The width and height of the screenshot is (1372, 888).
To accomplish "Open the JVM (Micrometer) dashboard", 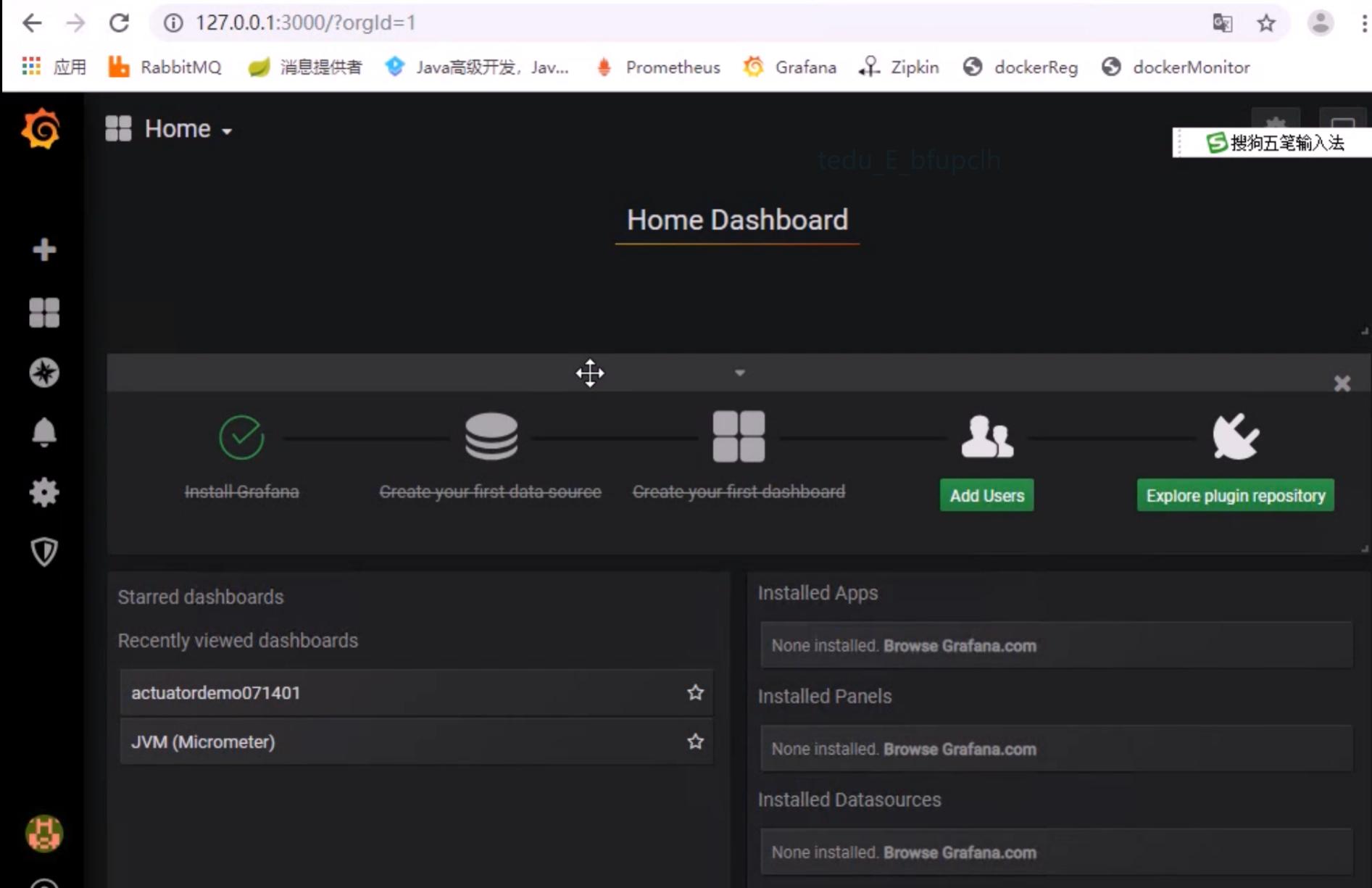I will [x=416, y=742].
